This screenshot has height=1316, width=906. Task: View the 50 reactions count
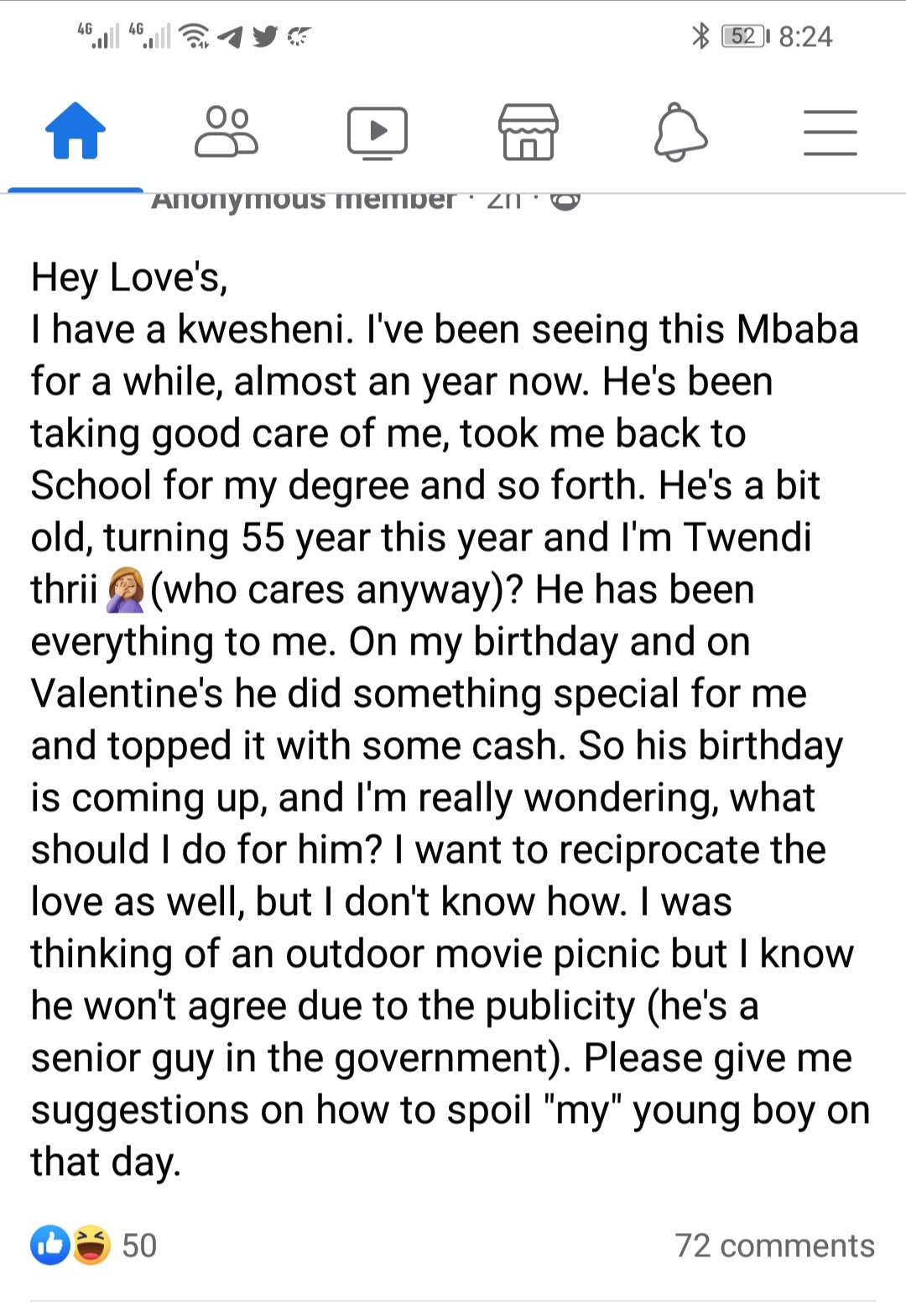139,1245
